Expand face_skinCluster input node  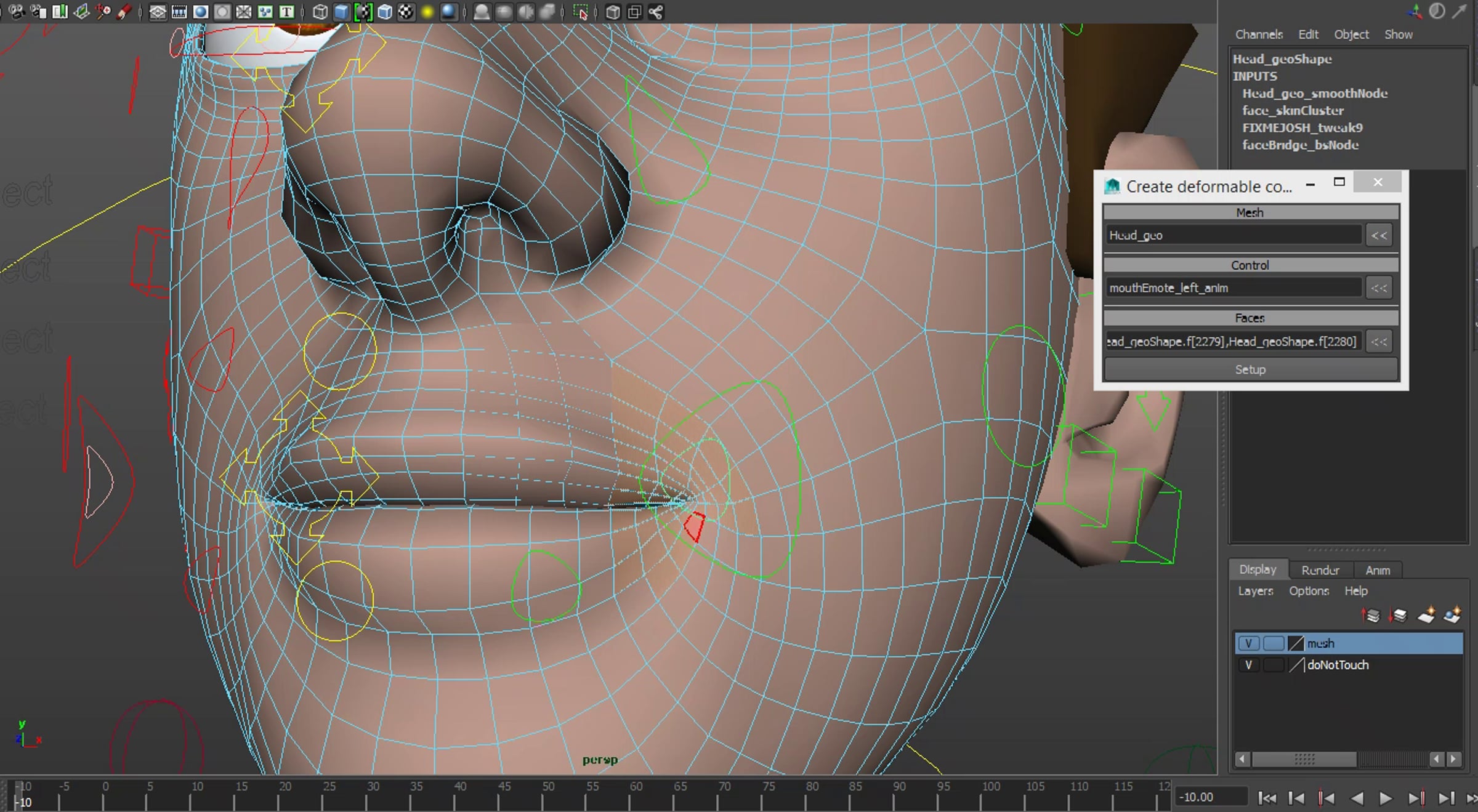pyautogui.click(x=1293, y=111)
